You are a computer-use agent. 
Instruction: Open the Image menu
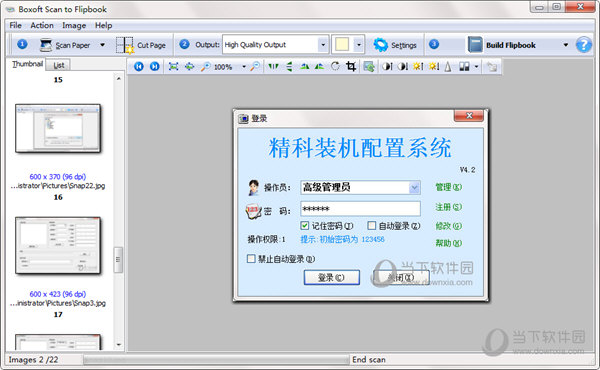tap(74, 25)
